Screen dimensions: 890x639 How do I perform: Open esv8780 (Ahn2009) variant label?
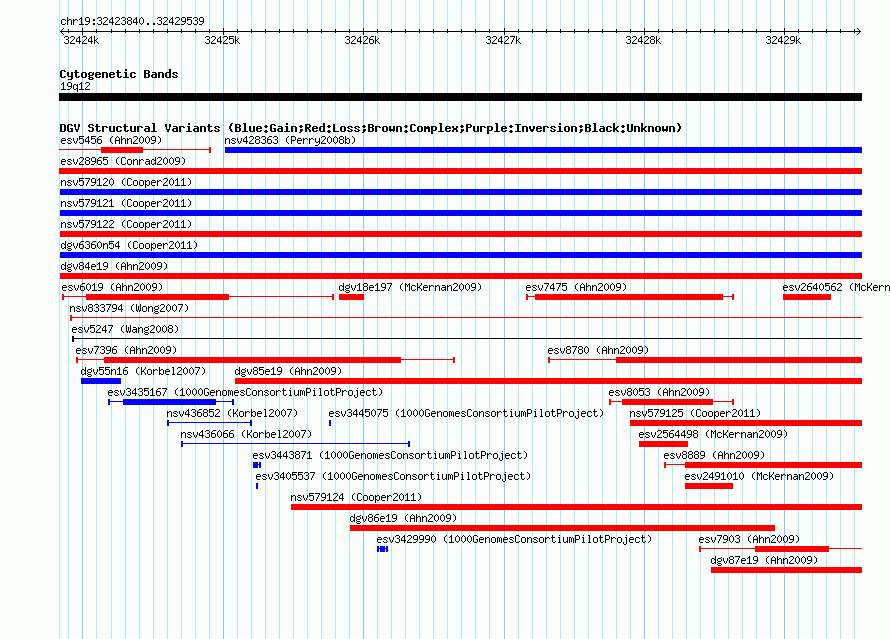click(x=598, y=350)
